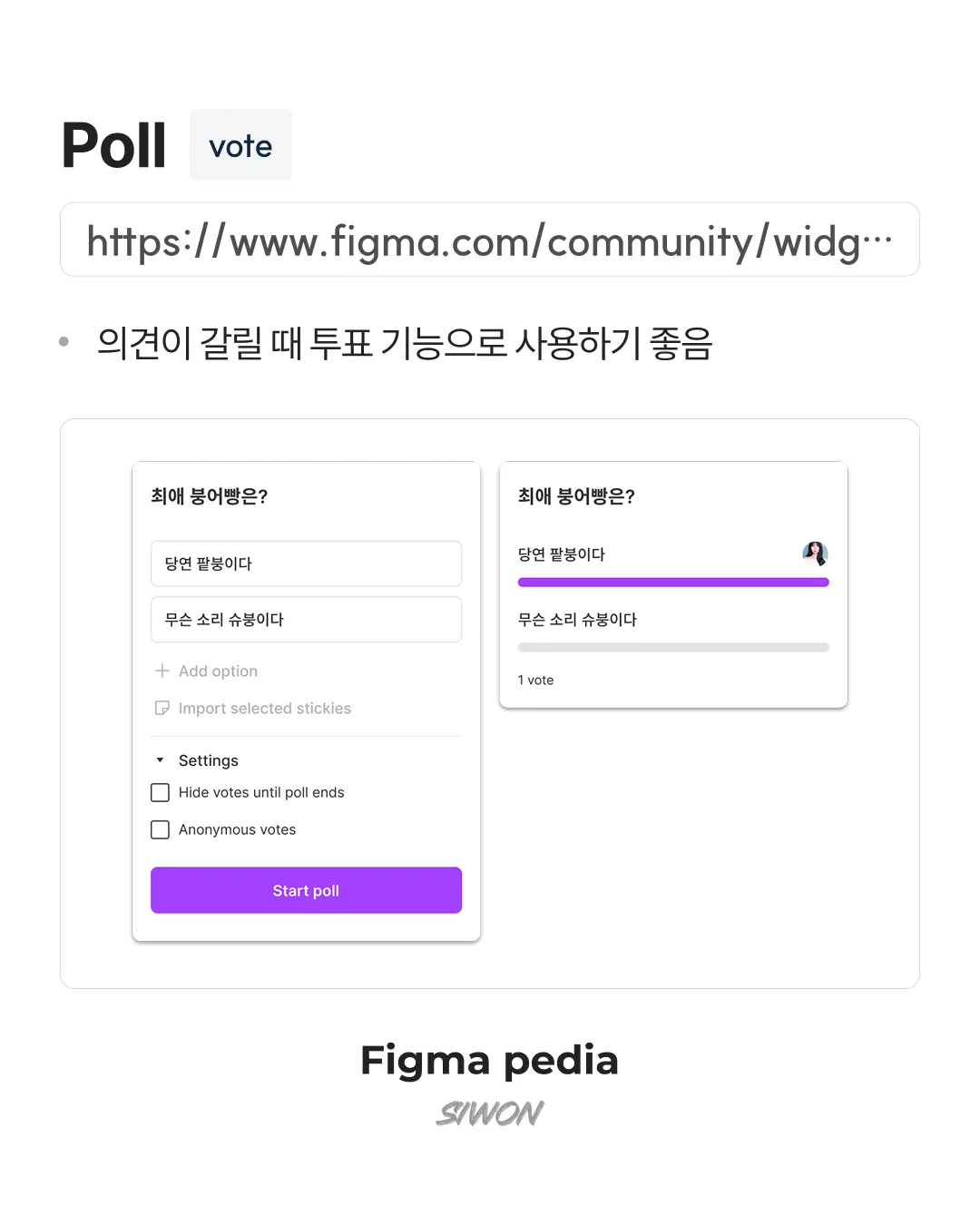980x1225 pixels.
Task: Click the Settings section label
Action: point(208,760)
